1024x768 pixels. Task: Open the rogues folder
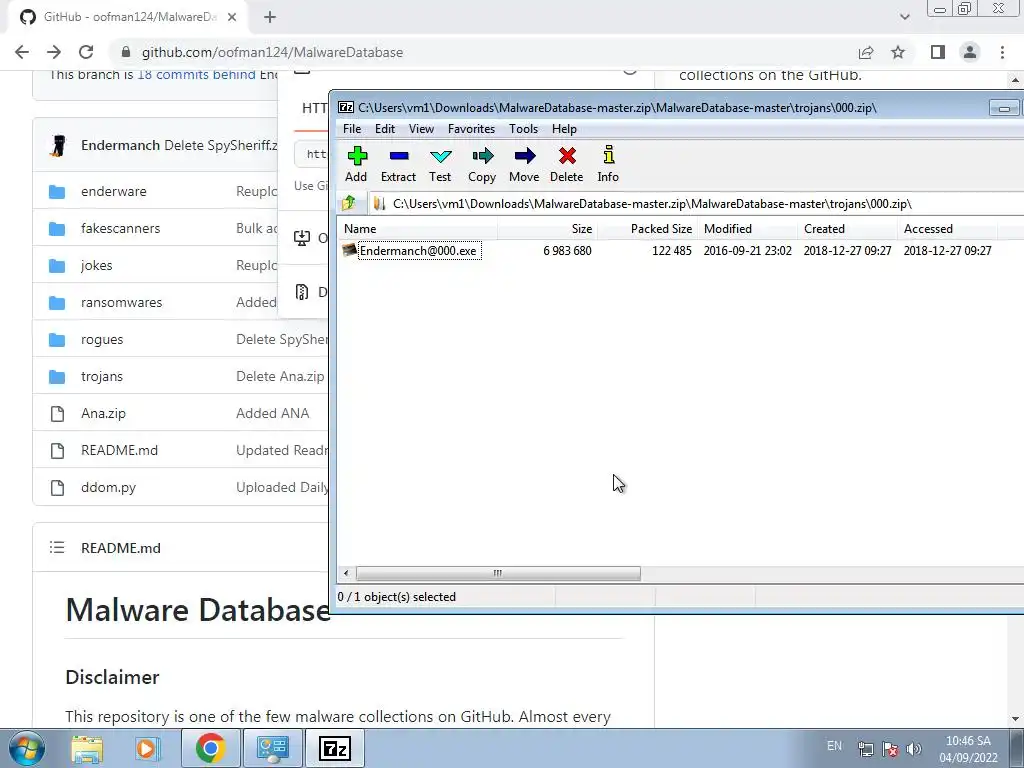click(x=102, y=340)
